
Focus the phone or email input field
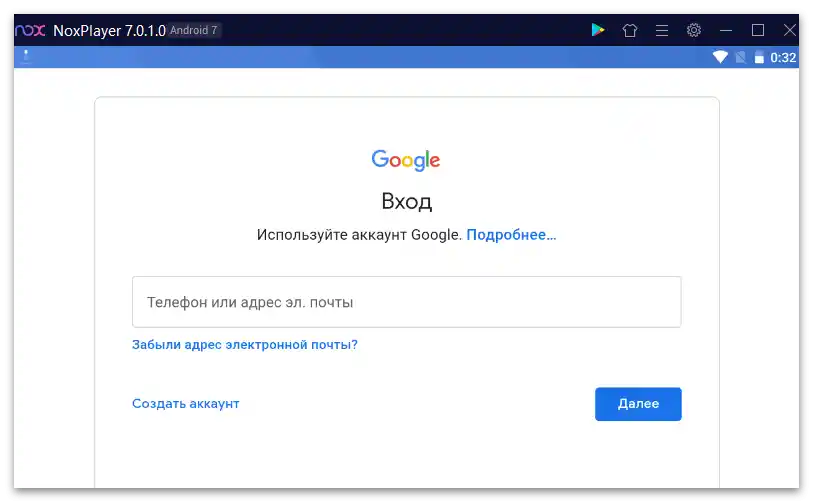click(x=406, y=302)
